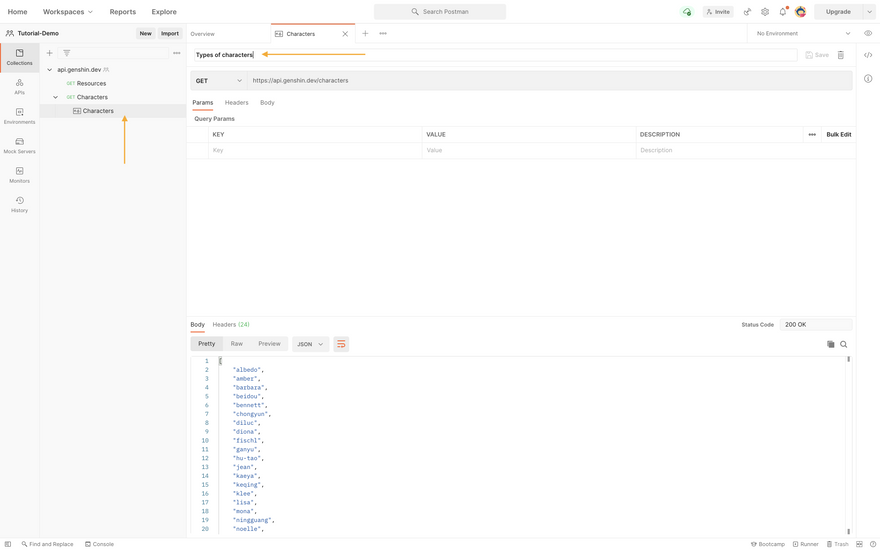Open the capture requests satellite icon
880x550 pixels.
747,11
